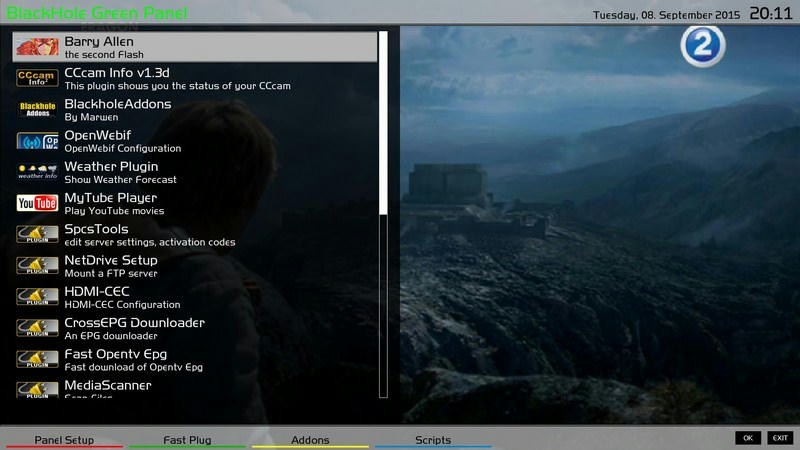Click the EXIT button
This screenshot has width=800, height=450.
(x=780, y=438)
